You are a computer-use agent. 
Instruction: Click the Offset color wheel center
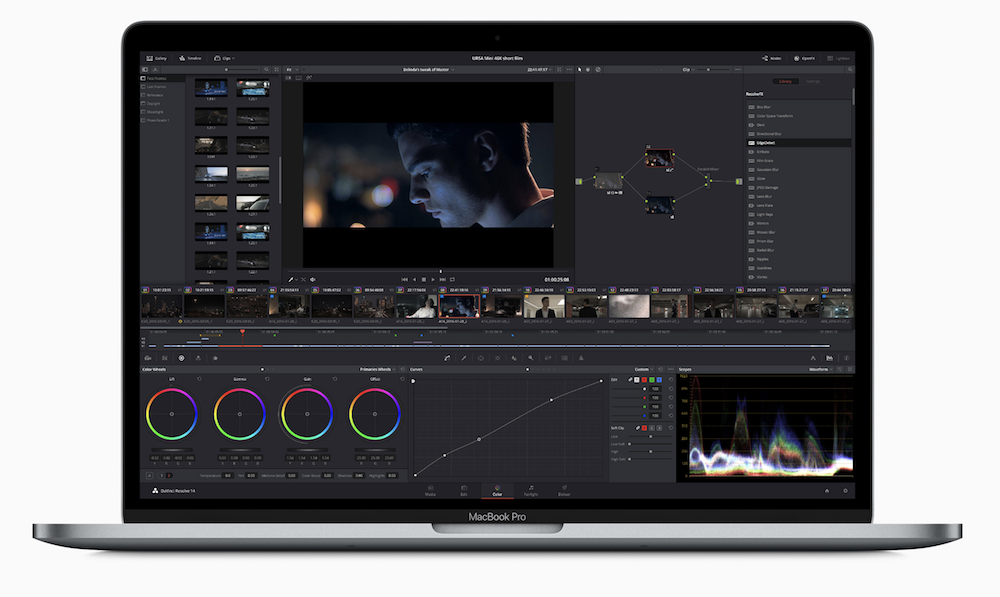tap(374, 414)
